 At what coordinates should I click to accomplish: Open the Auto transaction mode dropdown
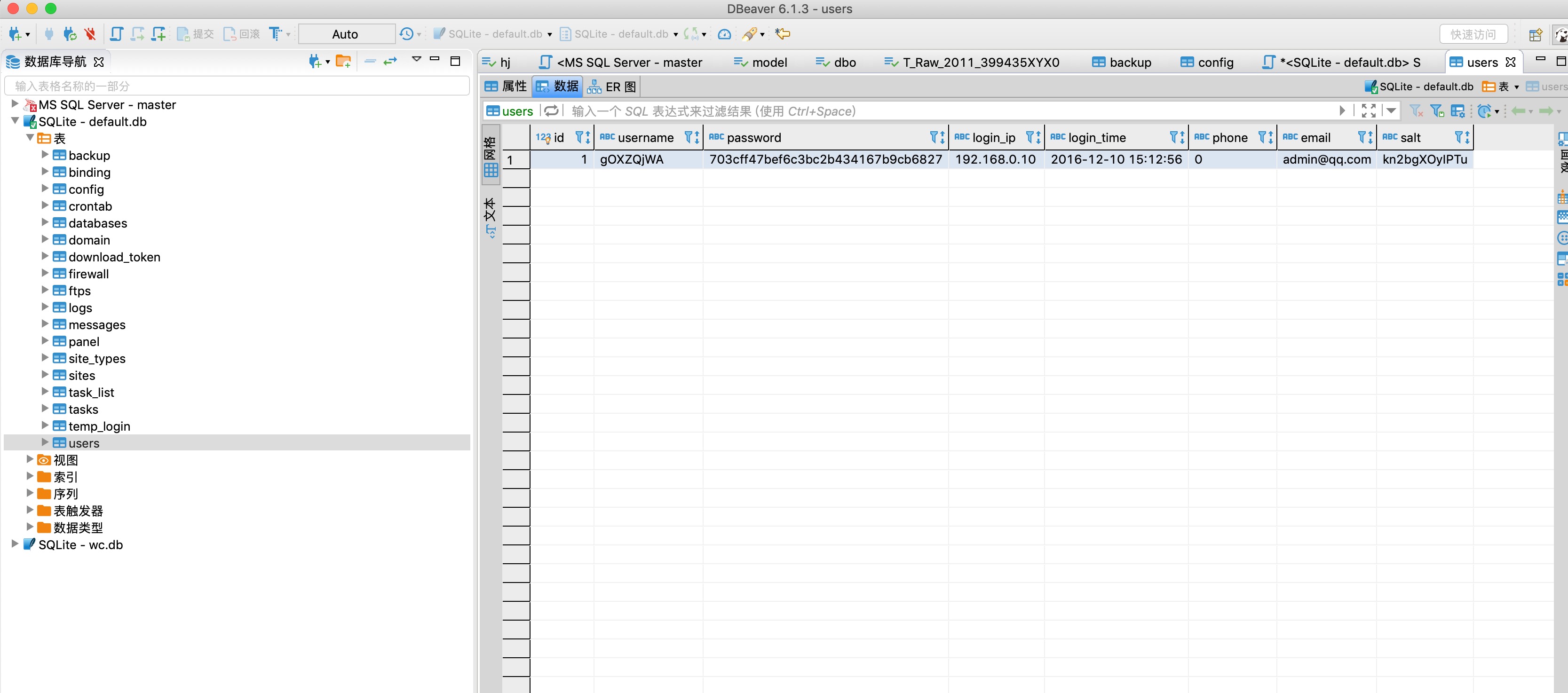[x=346, y=34]
